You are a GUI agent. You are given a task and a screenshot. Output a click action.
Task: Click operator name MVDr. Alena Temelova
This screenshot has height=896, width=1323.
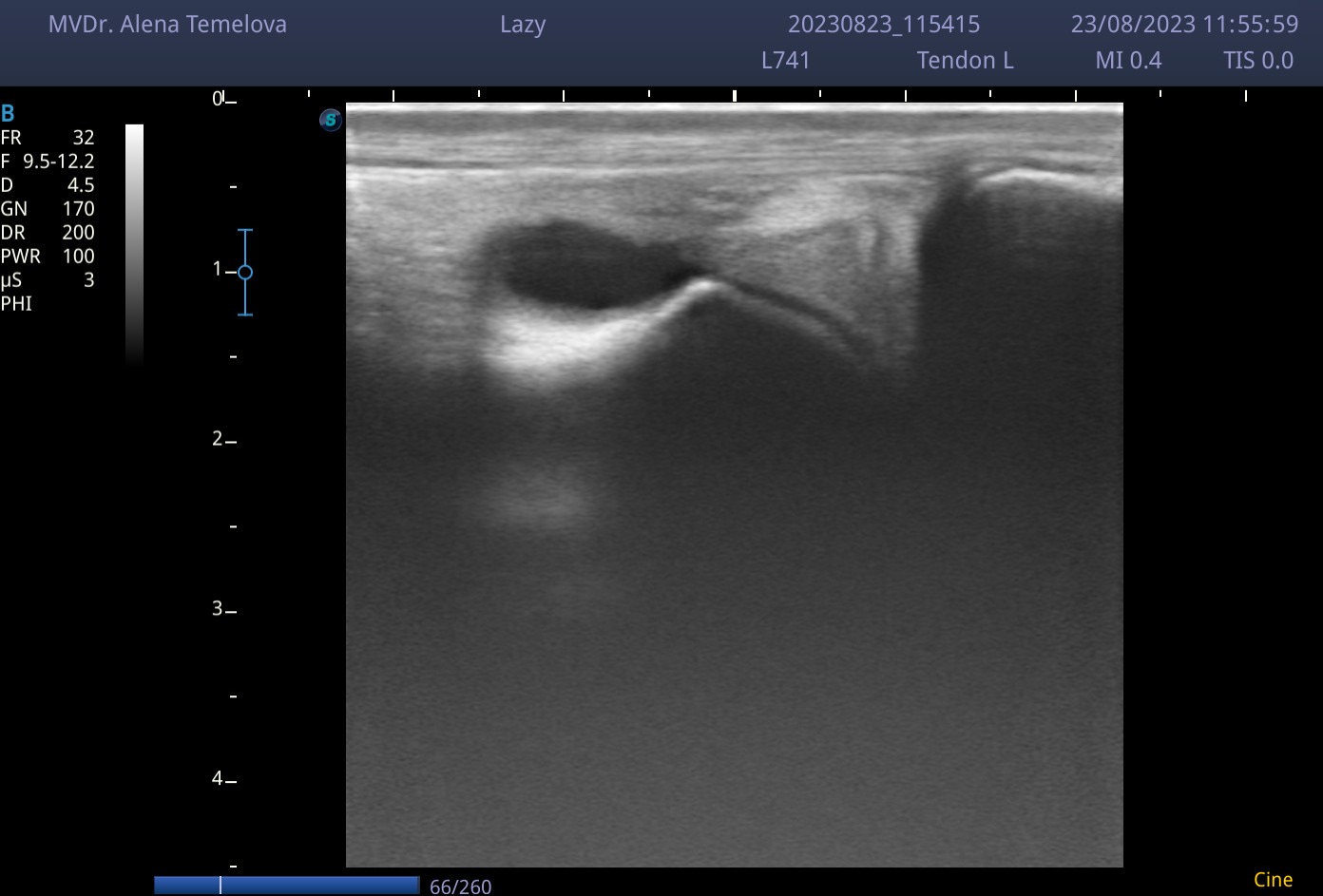click(x=167, y=25)
